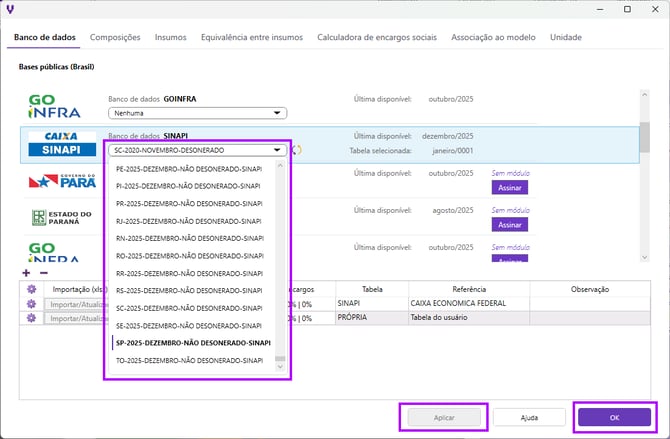Open the GOINFRA 'Nenhuma' dropdown
The image size is (670, 439).
197,114
